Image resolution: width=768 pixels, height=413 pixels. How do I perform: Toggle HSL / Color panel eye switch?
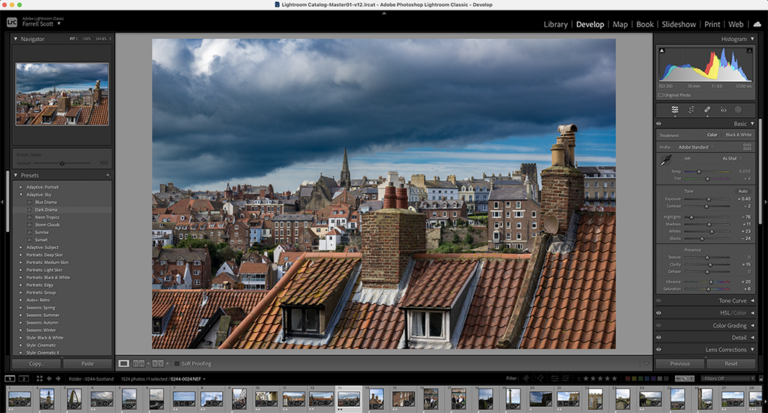click(659, 313)
